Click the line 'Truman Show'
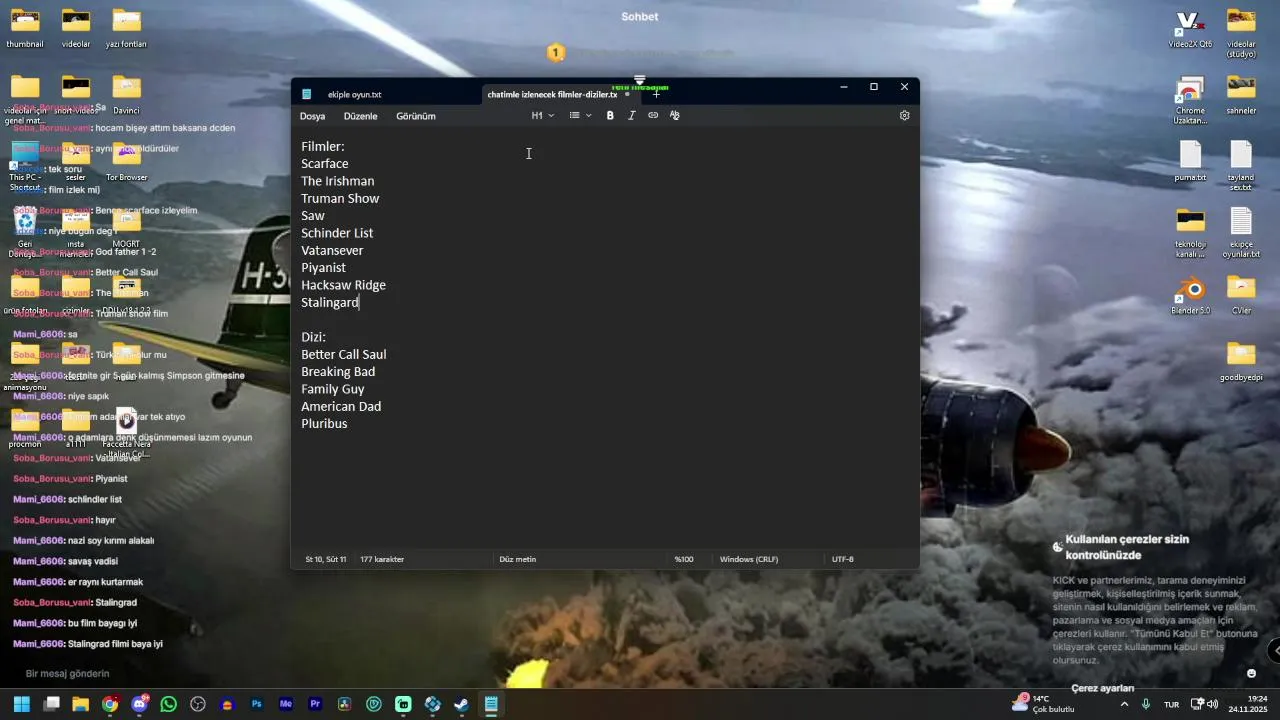Viewport: 1280px width, 720px height. (340, 198)
